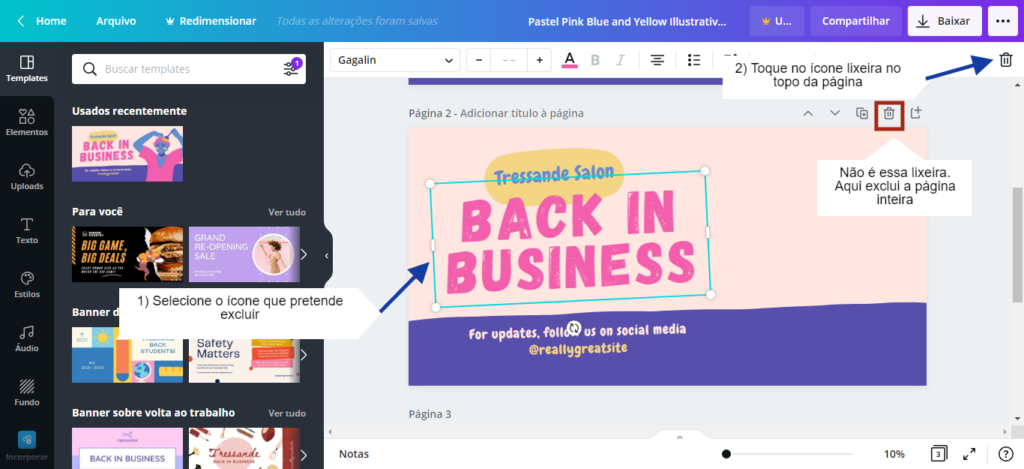This screenshot has width=1024, height=469.
Task: Open the Texto sidebar tab
Action: (x=27, y=231)
